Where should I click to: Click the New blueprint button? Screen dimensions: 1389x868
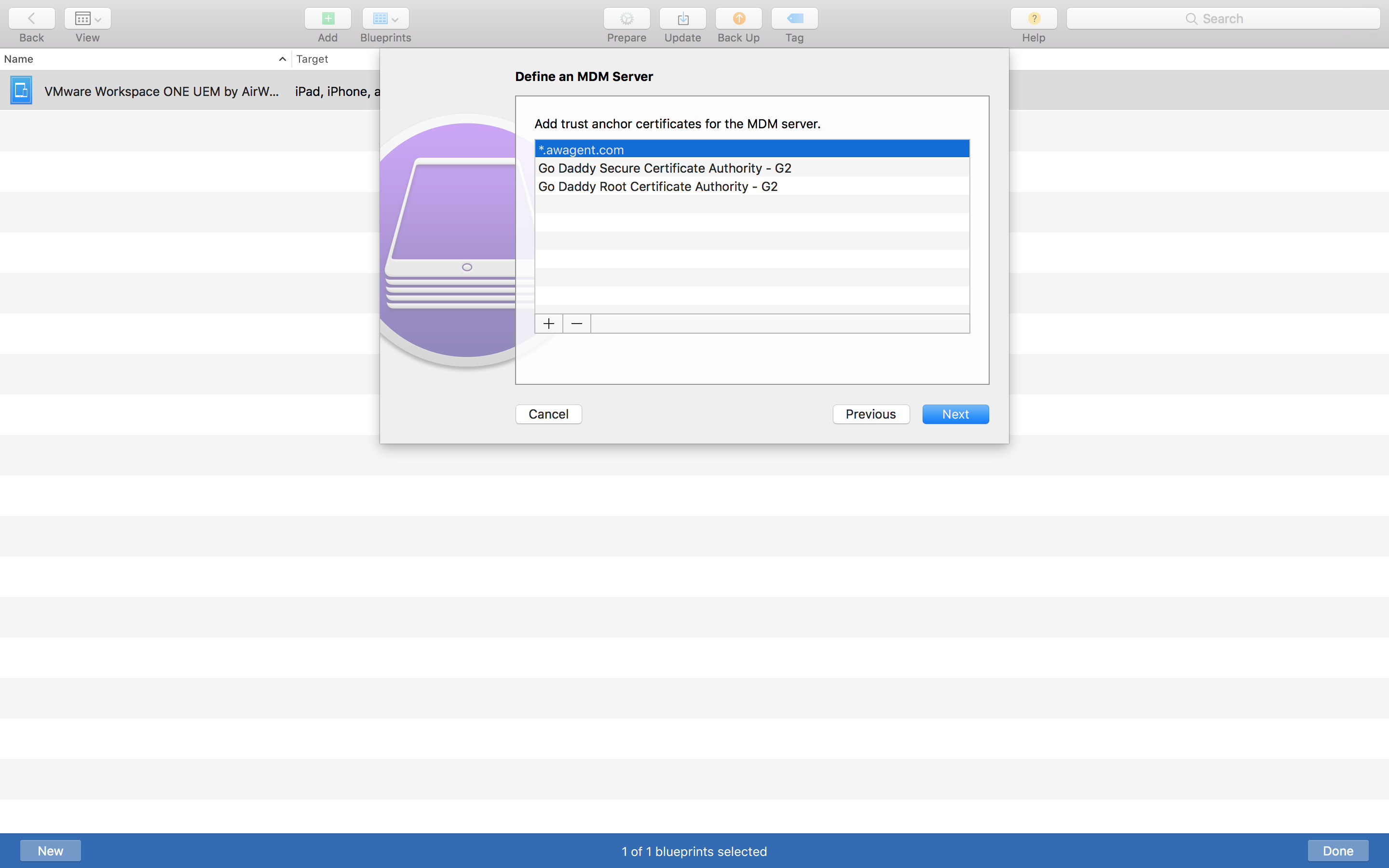pyautogui.click(x=51, y=850)
